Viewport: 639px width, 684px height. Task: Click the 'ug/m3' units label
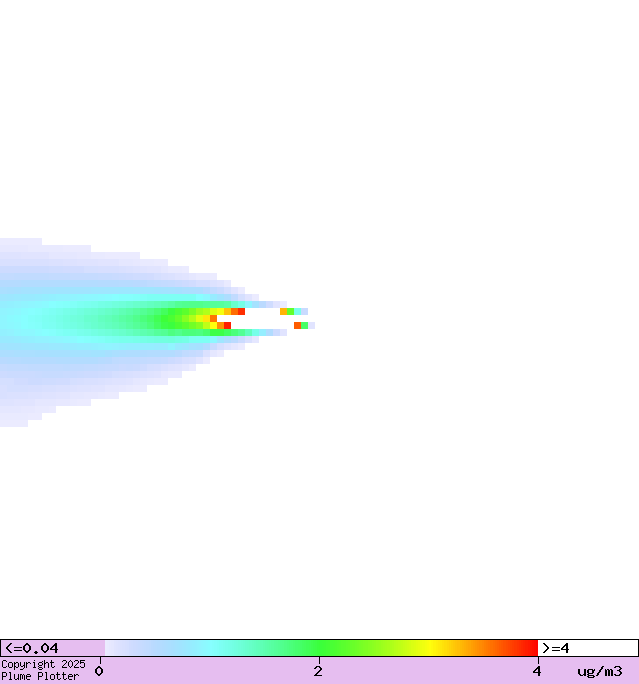(x=600, y=671)
